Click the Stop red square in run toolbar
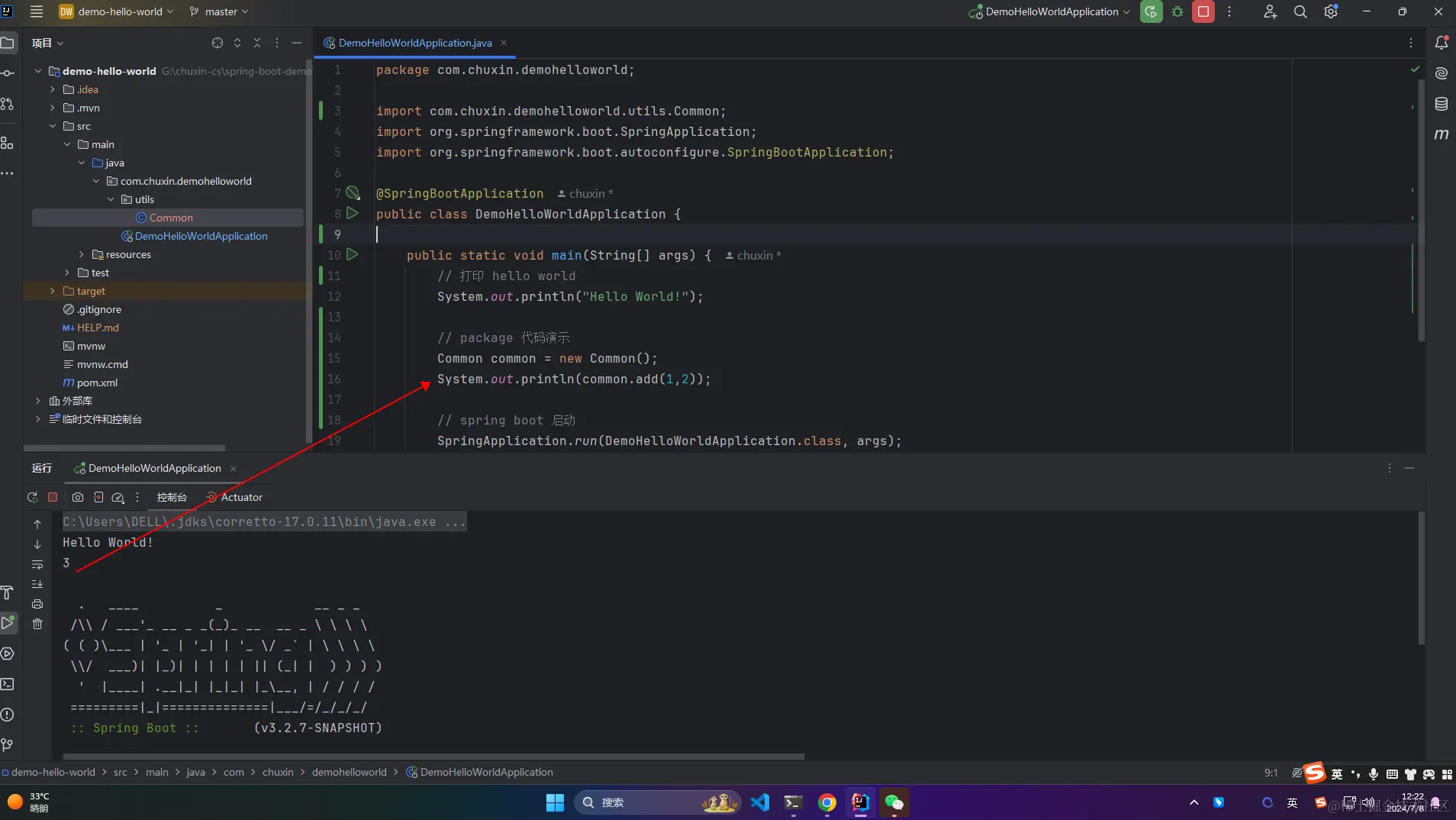1456x820 pixels. (x=53, y=497)
